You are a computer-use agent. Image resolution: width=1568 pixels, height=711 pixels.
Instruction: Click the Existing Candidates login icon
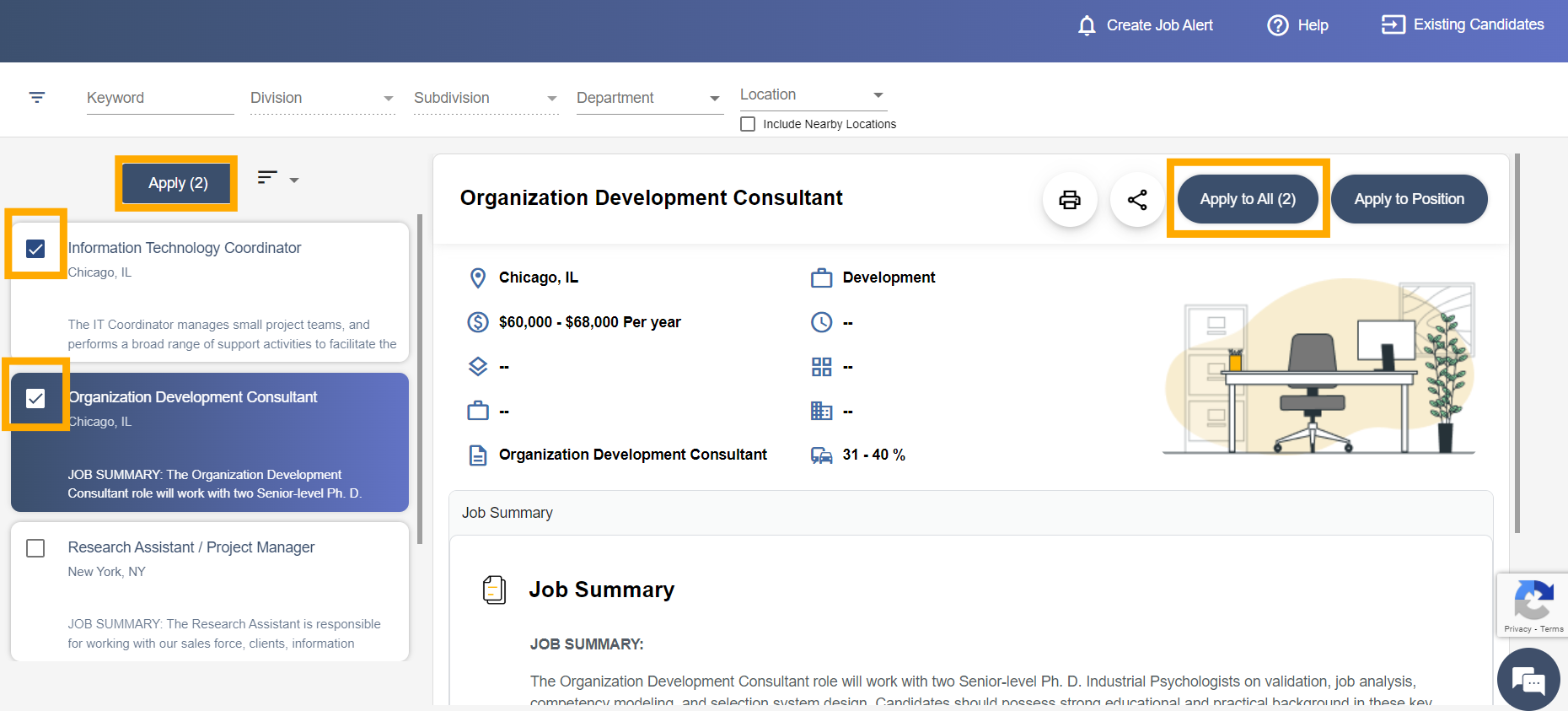[x=1393, y=25]
